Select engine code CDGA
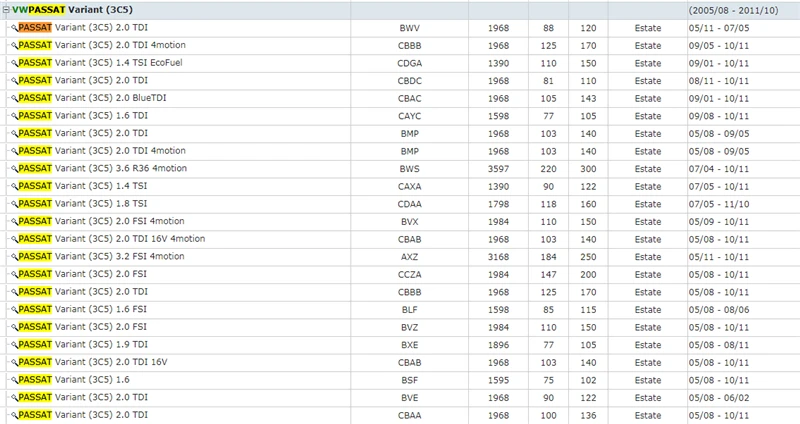The height and width of the screenshot is (424, 800). (x=410, y=63)
